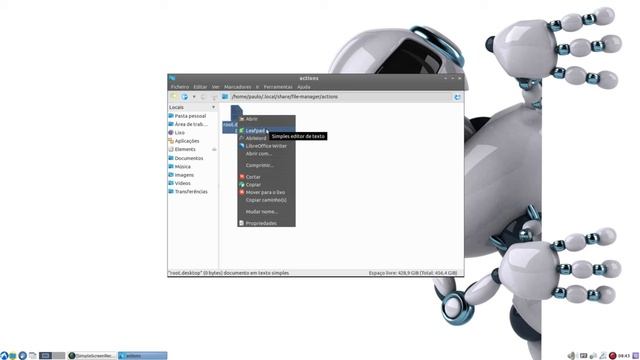The image size is (640, 360).
Task: Click the file manager window icon in title bar
Action: 172,78
